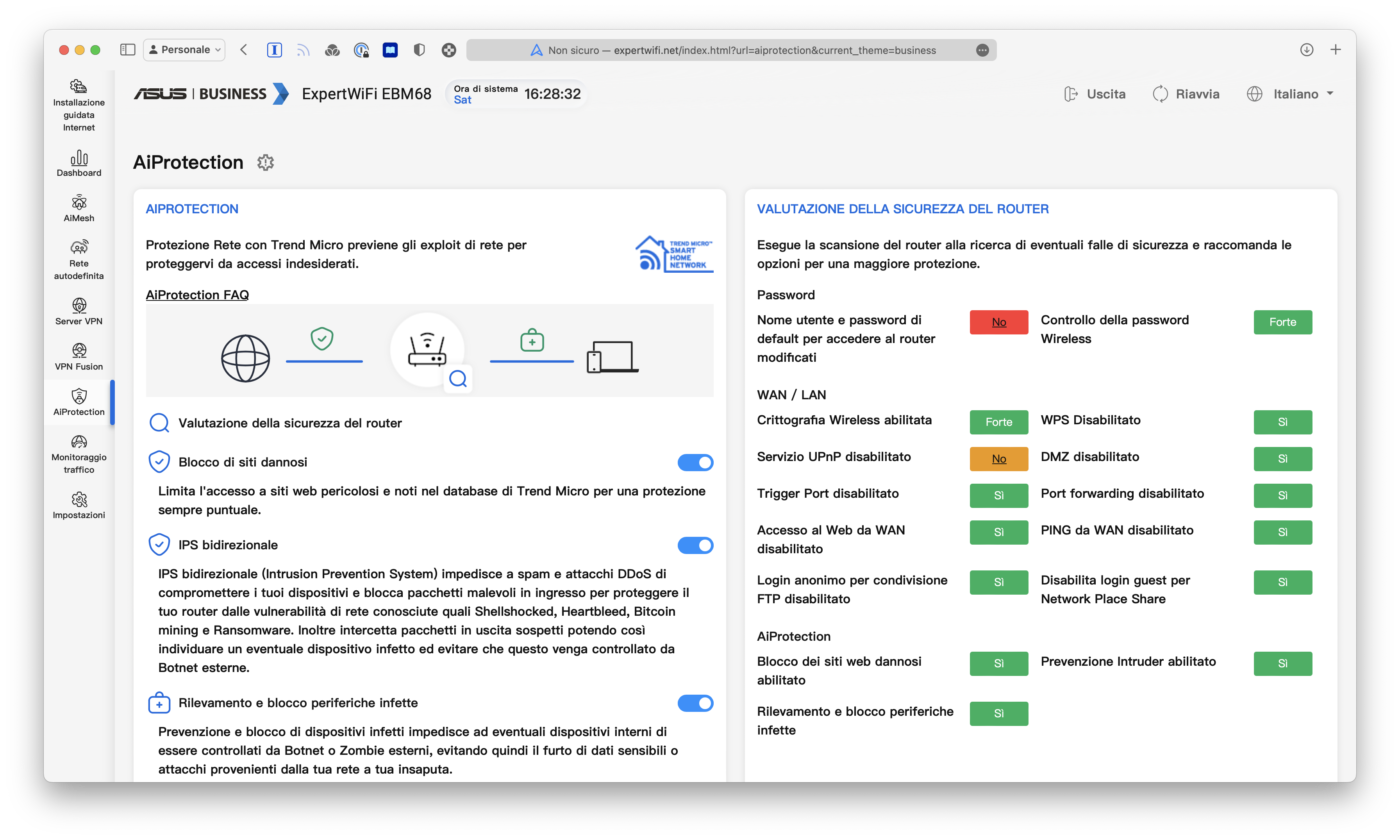Open the page options ellipsis in address bar
The height and width of the screenshot is (840, 1400).
tap(982, 50)
